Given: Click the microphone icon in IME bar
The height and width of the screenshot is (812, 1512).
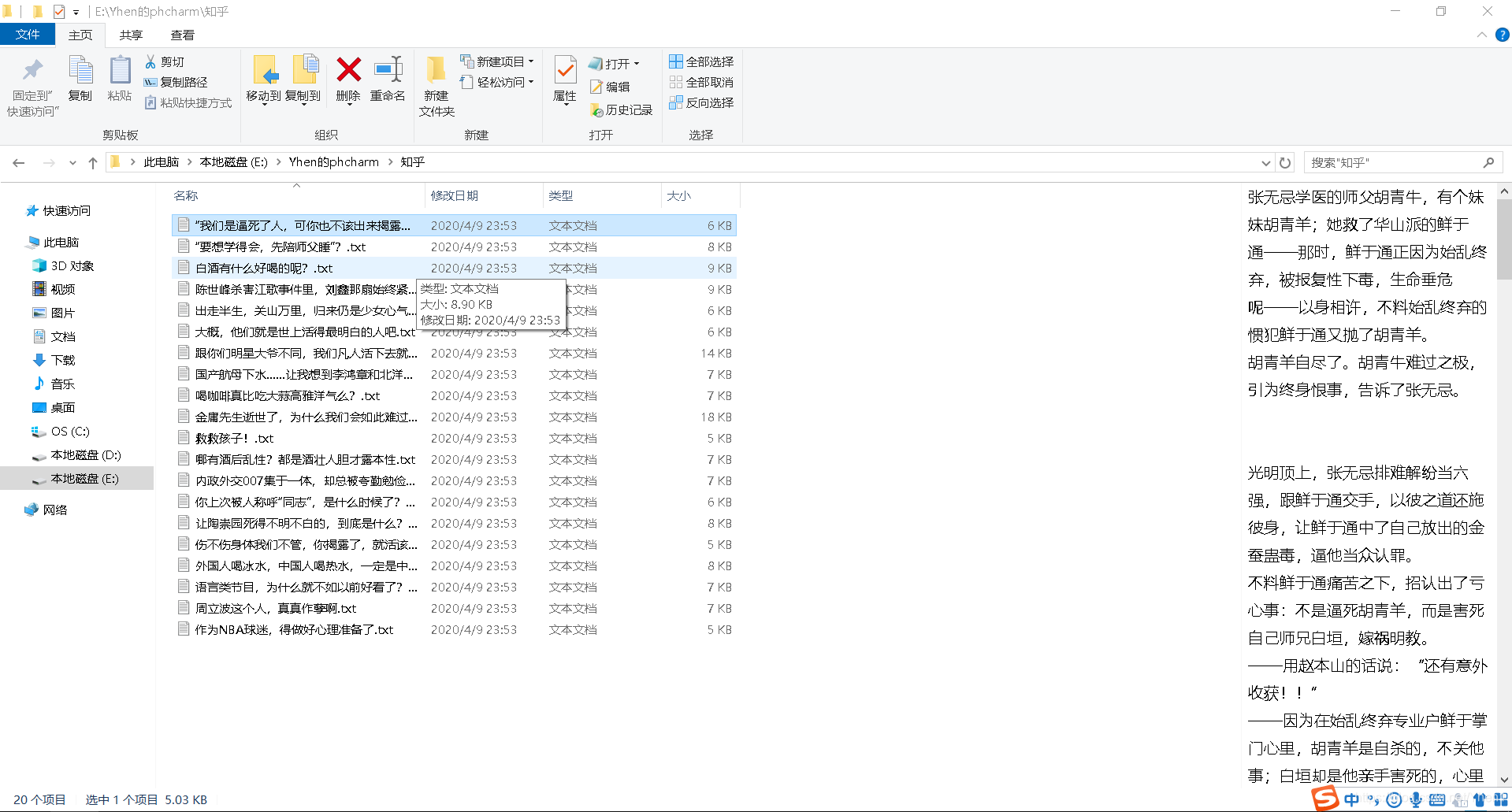Looking at the screenshot, I should 1416,800.
